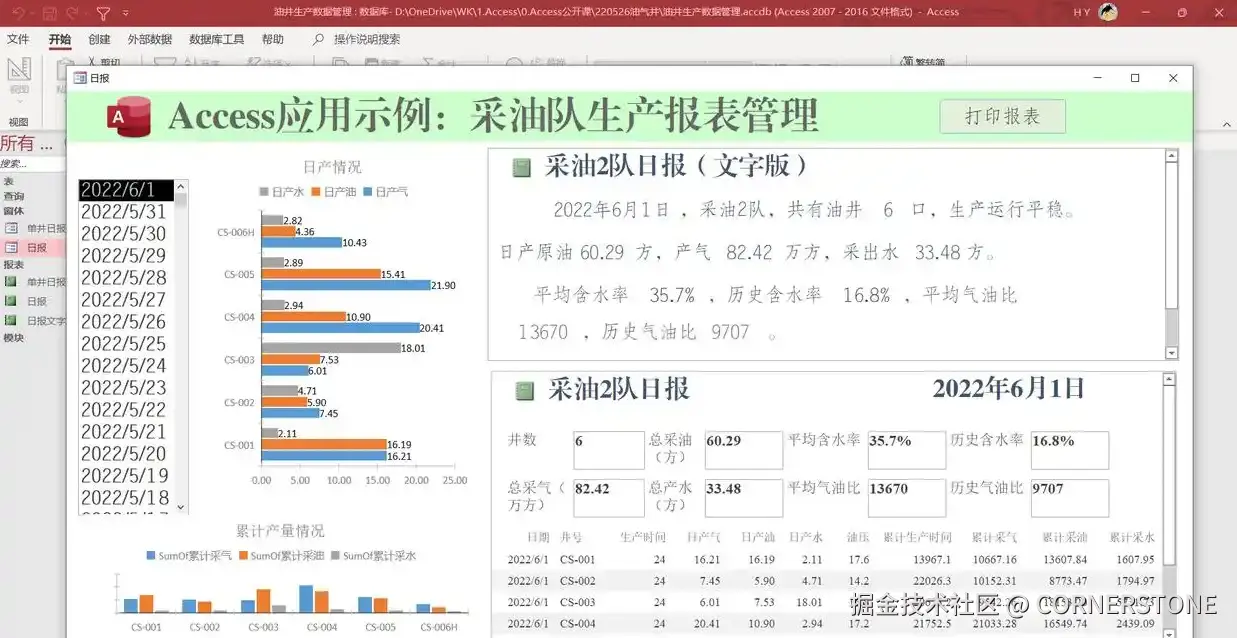Click the book icon beside the lower 采油2队日报 title
This screenshot has height=638, width=1237.
524,391
